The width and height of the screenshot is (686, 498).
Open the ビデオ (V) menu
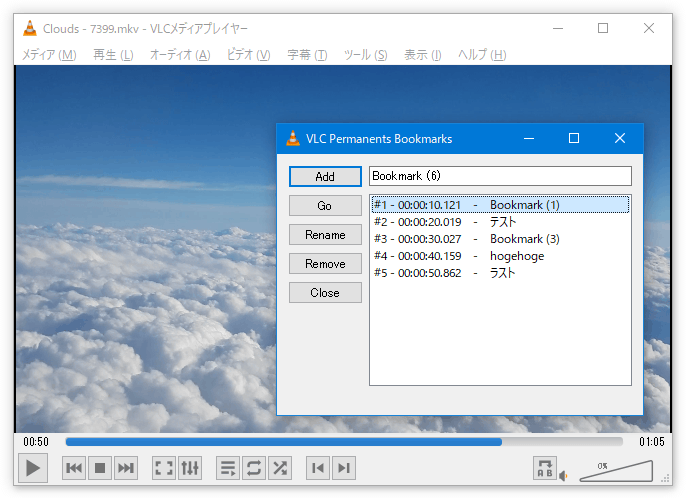click(x=248, y=55)
